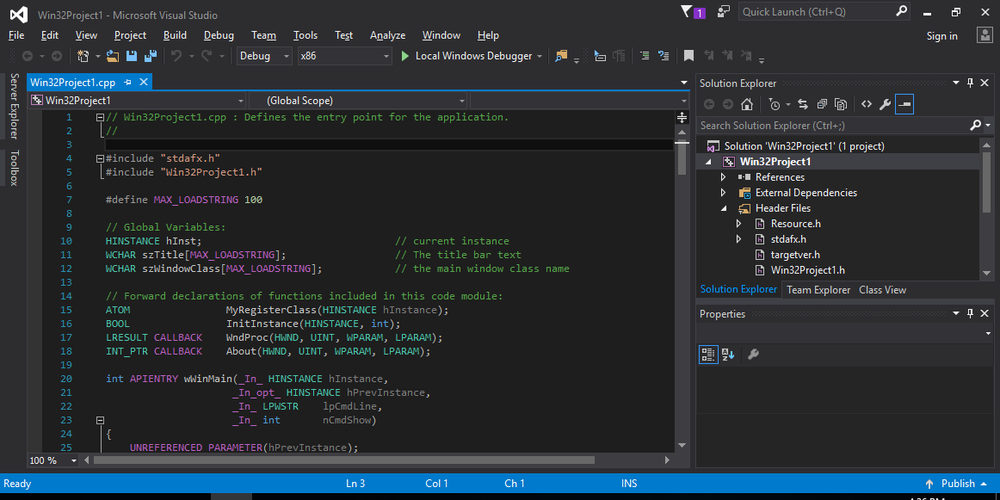Click Publish in the status bar

coord(958,483)
